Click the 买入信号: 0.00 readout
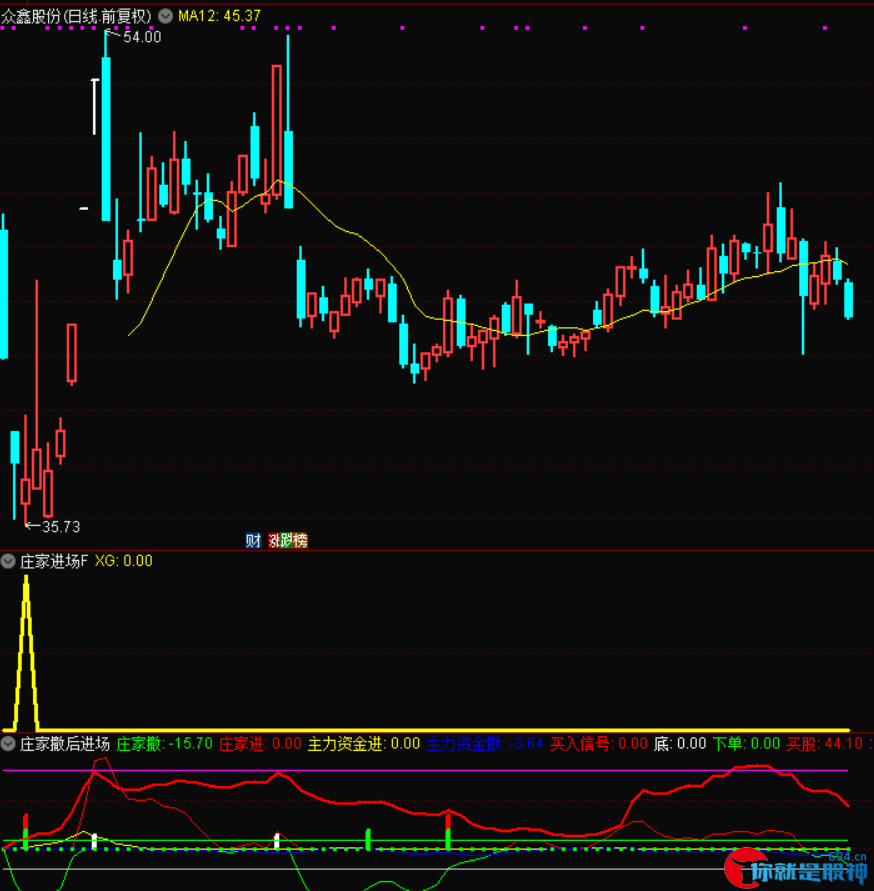 click(x=598, y=743)
